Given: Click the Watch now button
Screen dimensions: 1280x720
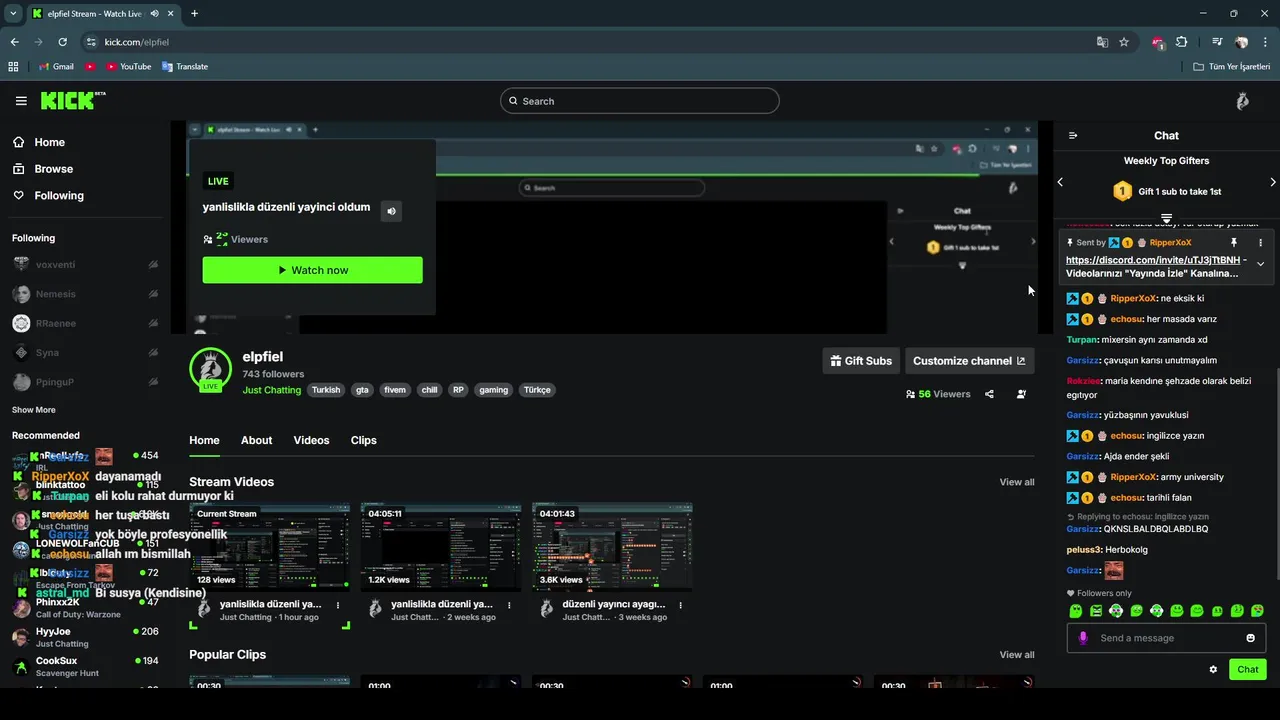Looking at the screenshot, I should [x=312, y=270].
